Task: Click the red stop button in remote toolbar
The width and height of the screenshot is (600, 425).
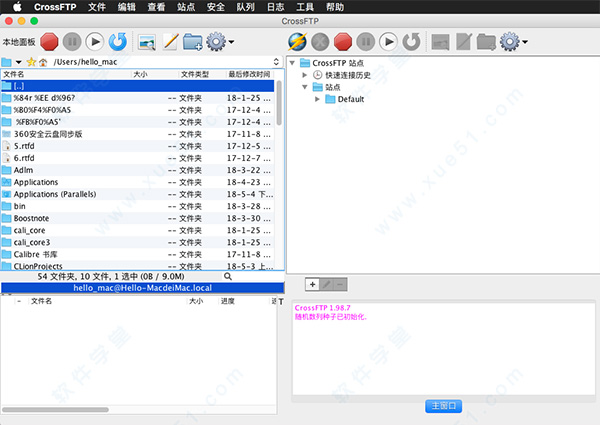Action: coord(343,42)
